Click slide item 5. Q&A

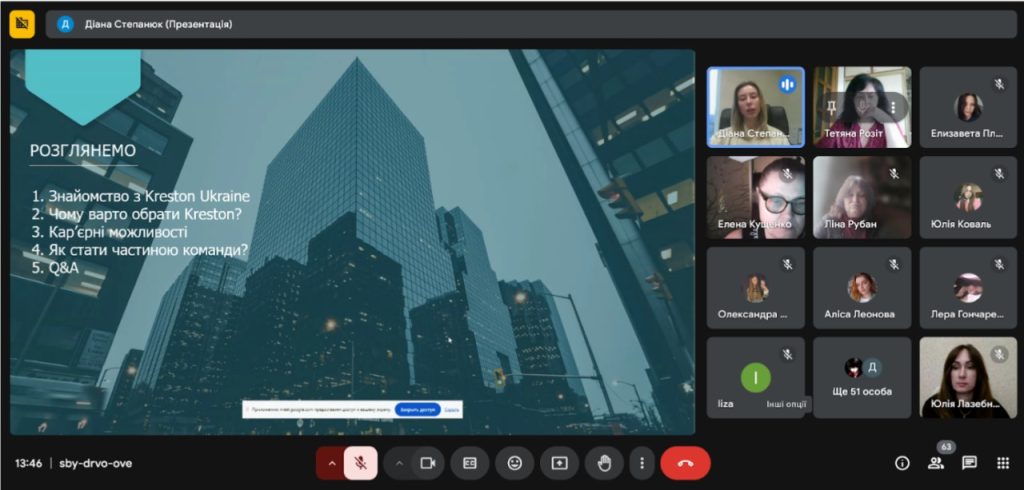[56, 268]
